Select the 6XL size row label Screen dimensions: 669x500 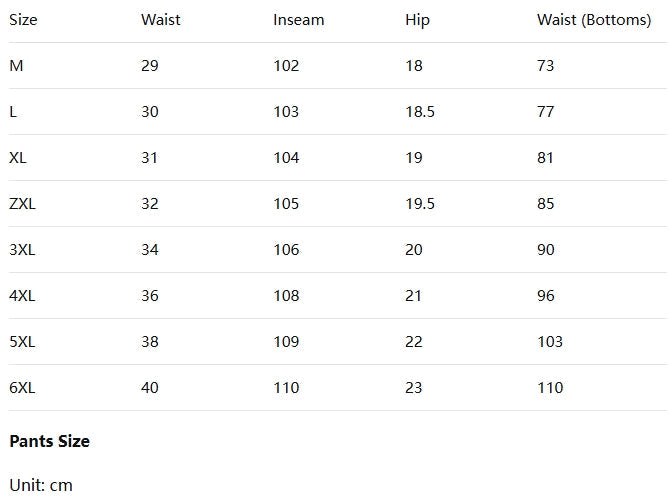pyautogui.click(x=22, y=388)
